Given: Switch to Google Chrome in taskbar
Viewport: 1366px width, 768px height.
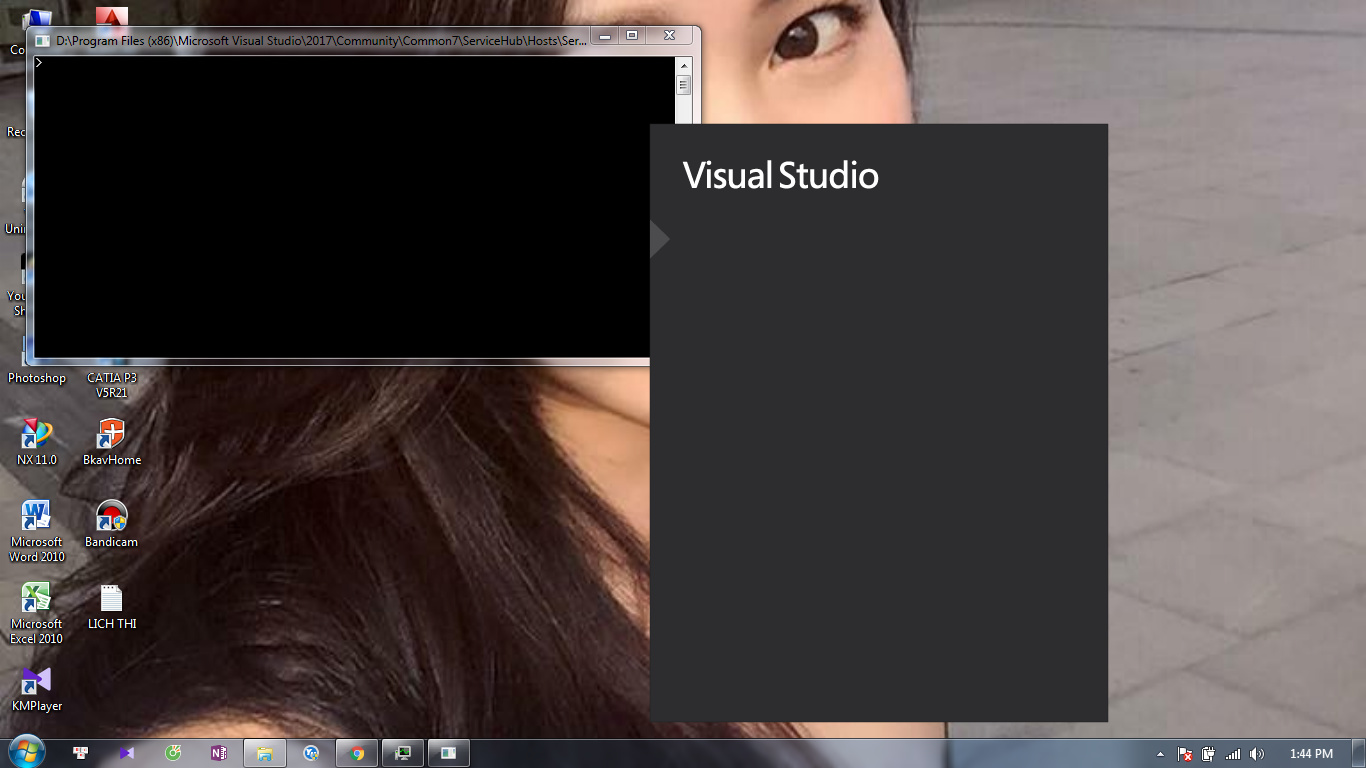Looking at the screenshot, I should 357,753.
